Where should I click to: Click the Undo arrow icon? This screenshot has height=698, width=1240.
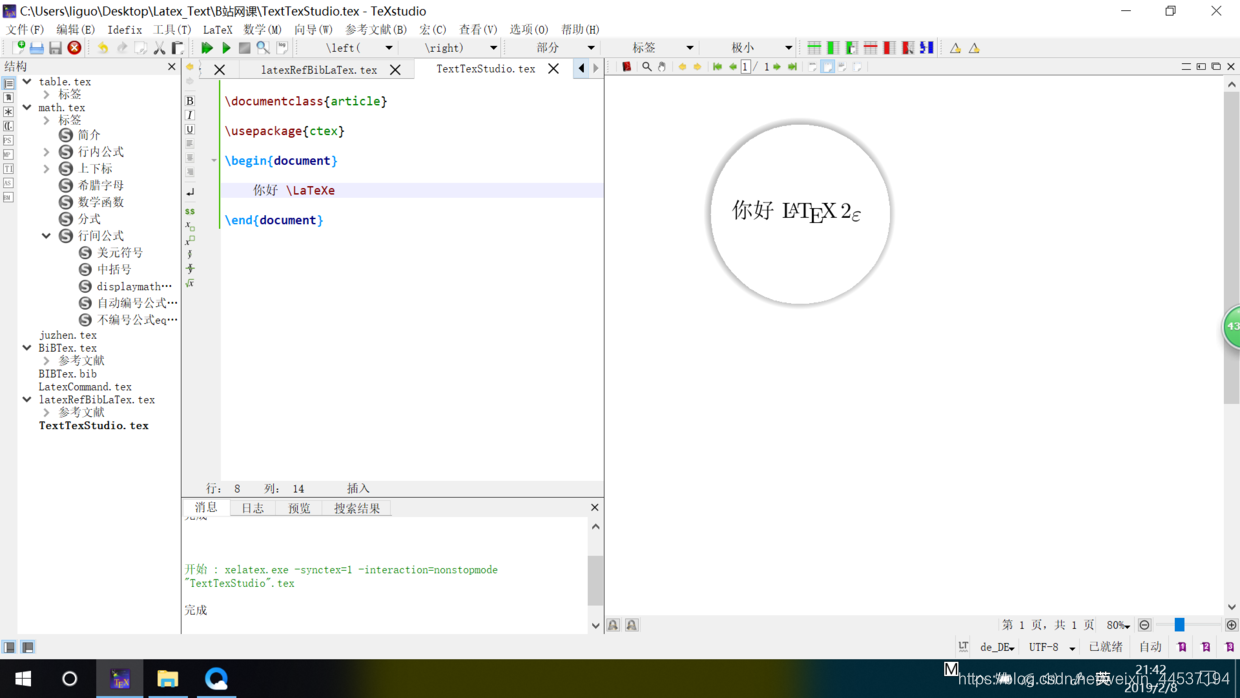tap(102, 48)
